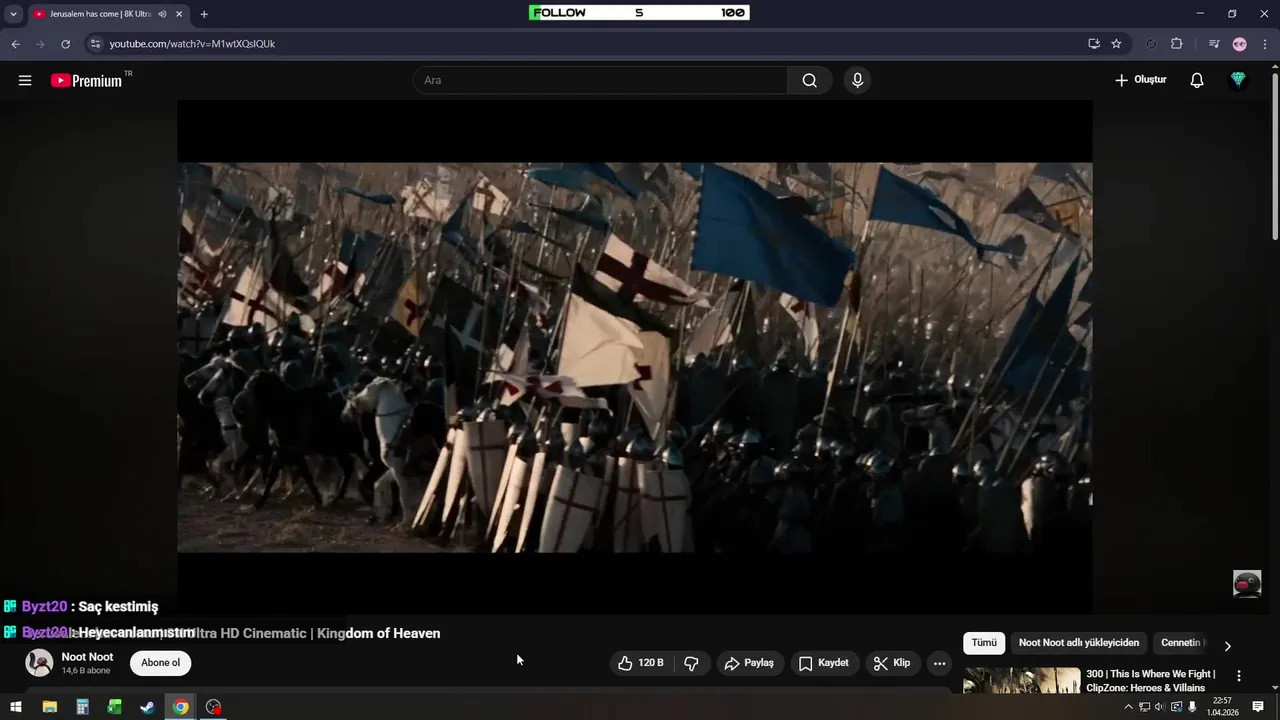Open the Windows Start menu

coord(16,707)
